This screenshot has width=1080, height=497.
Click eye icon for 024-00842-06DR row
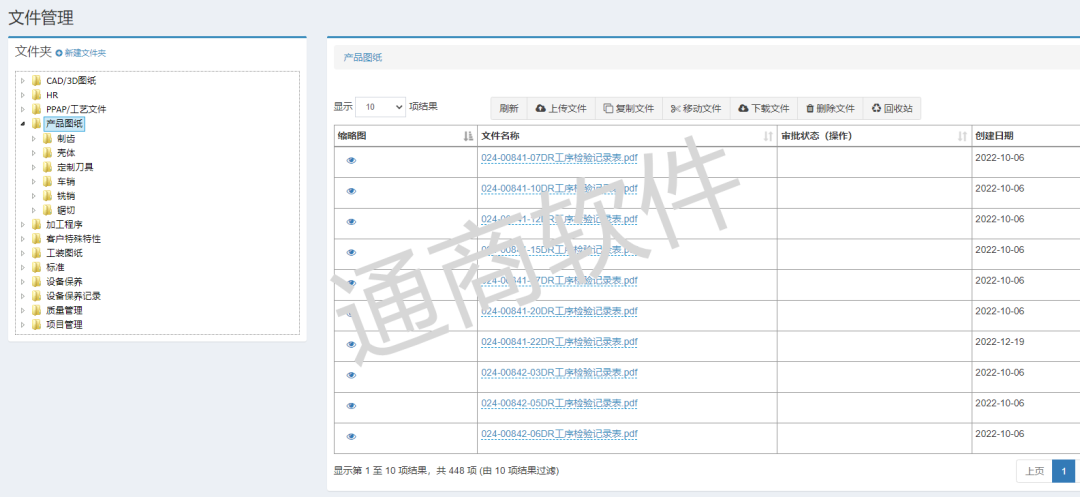point(351,436)
